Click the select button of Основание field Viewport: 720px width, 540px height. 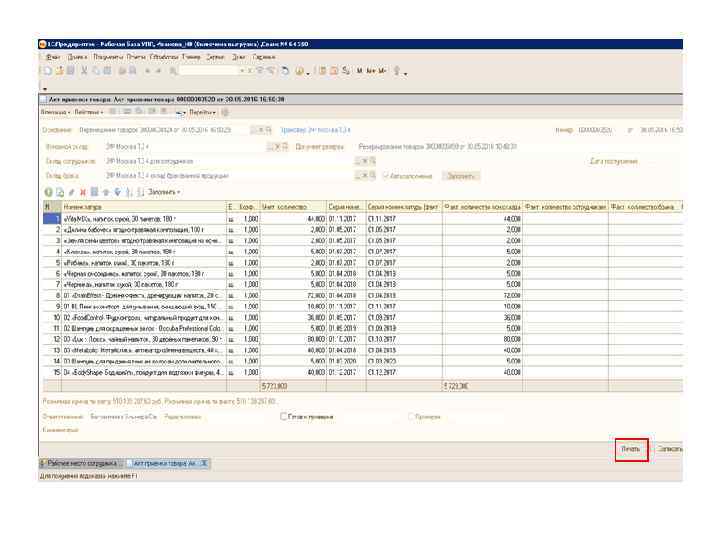[254, 130]
